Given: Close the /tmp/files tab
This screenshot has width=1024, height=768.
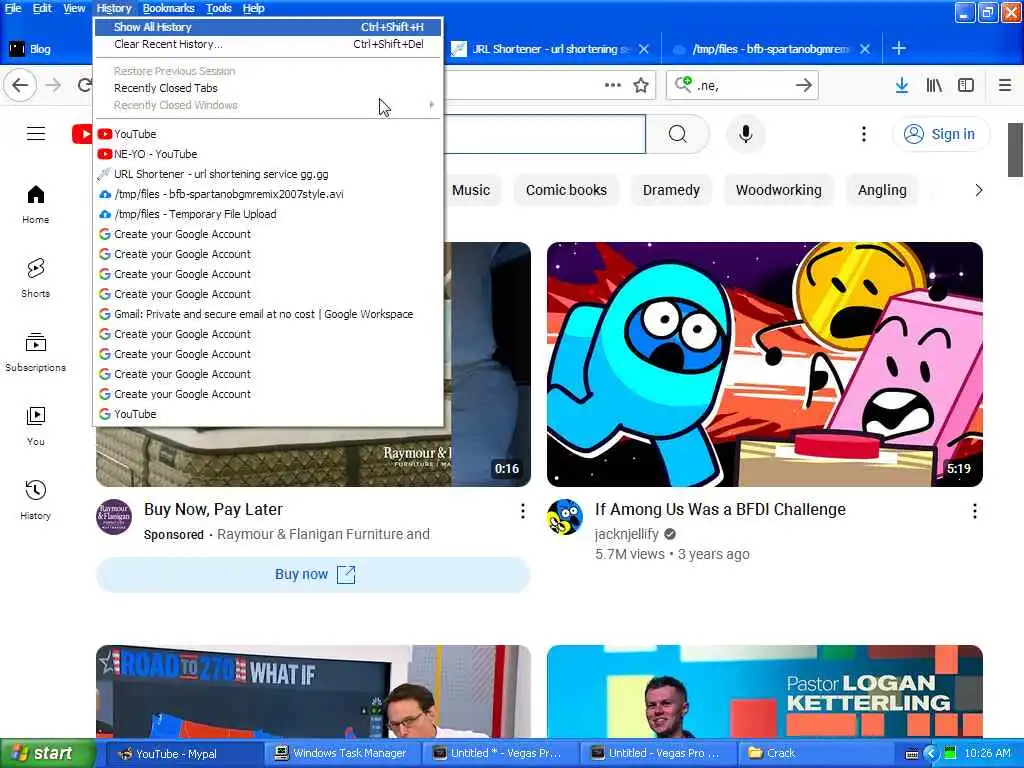Looking at the screenshot, I should click(865, 49).
